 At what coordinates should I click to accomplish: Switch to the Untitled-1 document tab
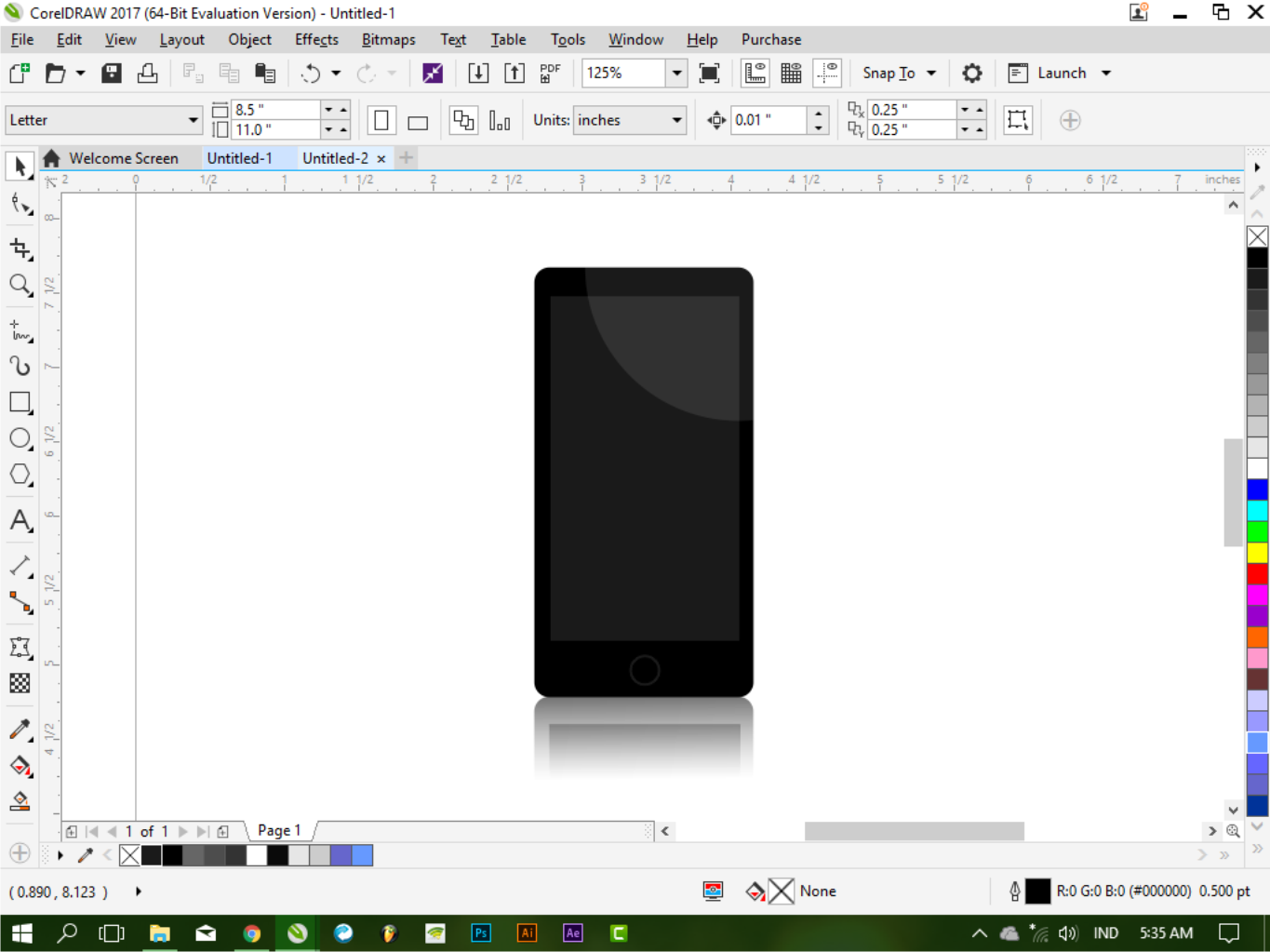tap(245, 157)
